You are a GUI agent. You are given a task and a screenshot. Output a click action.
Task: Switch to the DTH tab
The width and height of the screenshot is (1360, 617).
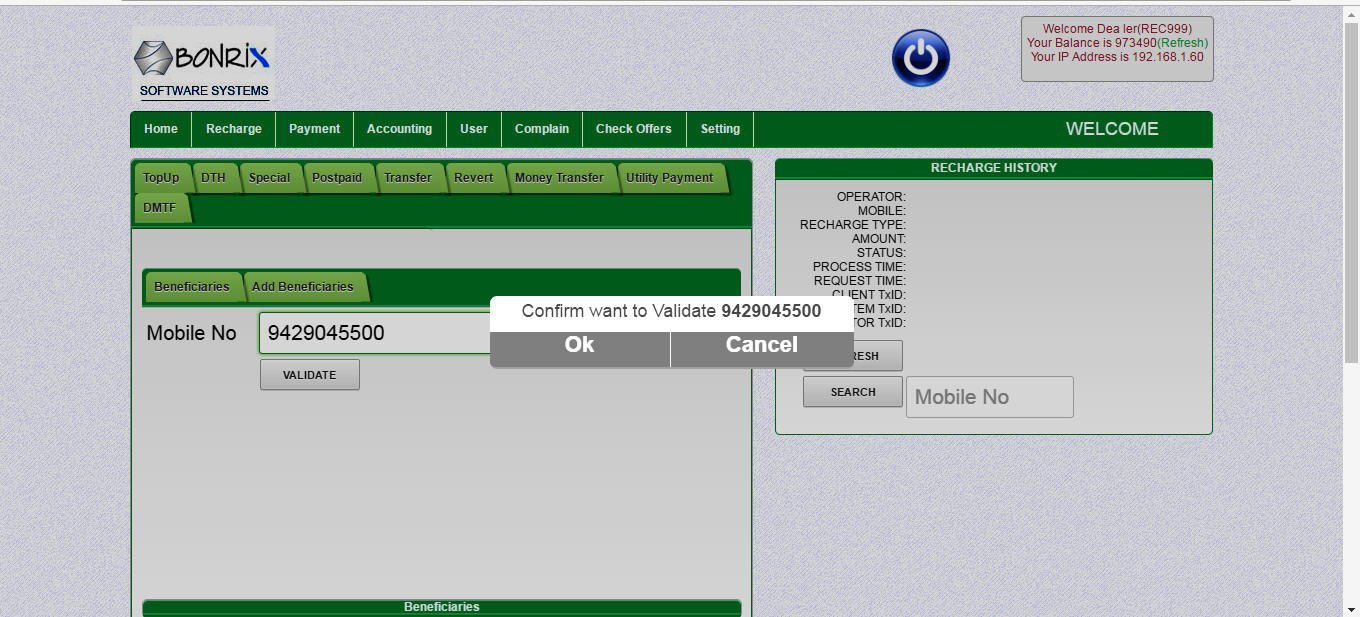pos(213,178)
